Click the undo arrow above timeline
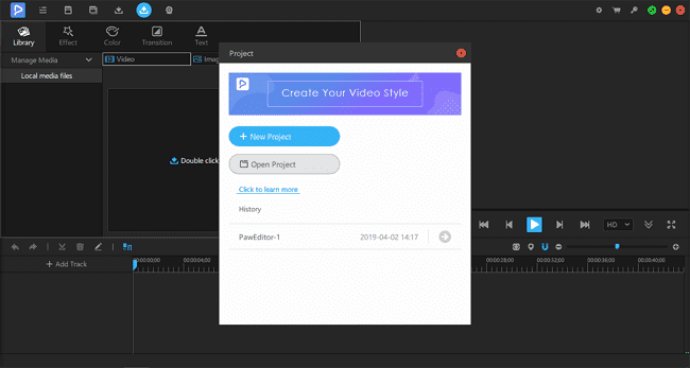 click(x=15, y=247)
